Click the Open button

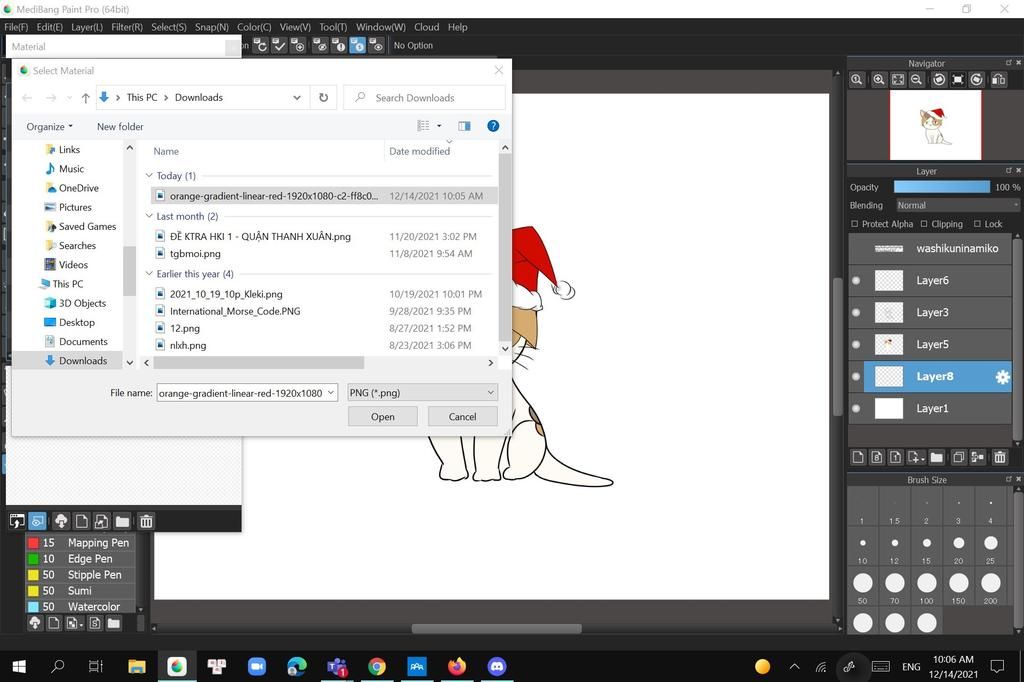[383, 417]
